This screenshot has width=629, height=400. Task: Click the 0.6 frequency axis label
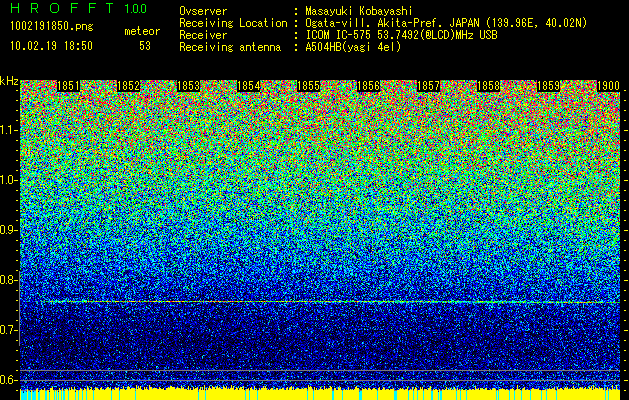8,380
